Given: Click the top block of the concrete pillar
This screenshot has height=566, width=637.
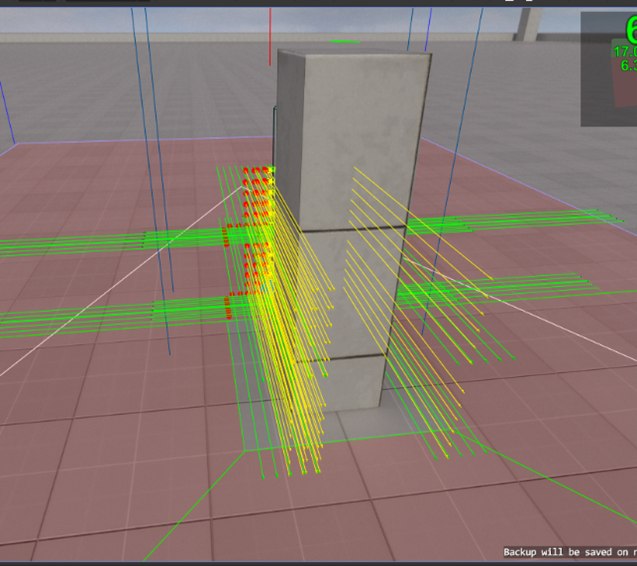Looking at the screenshot, I should [353, 138].
